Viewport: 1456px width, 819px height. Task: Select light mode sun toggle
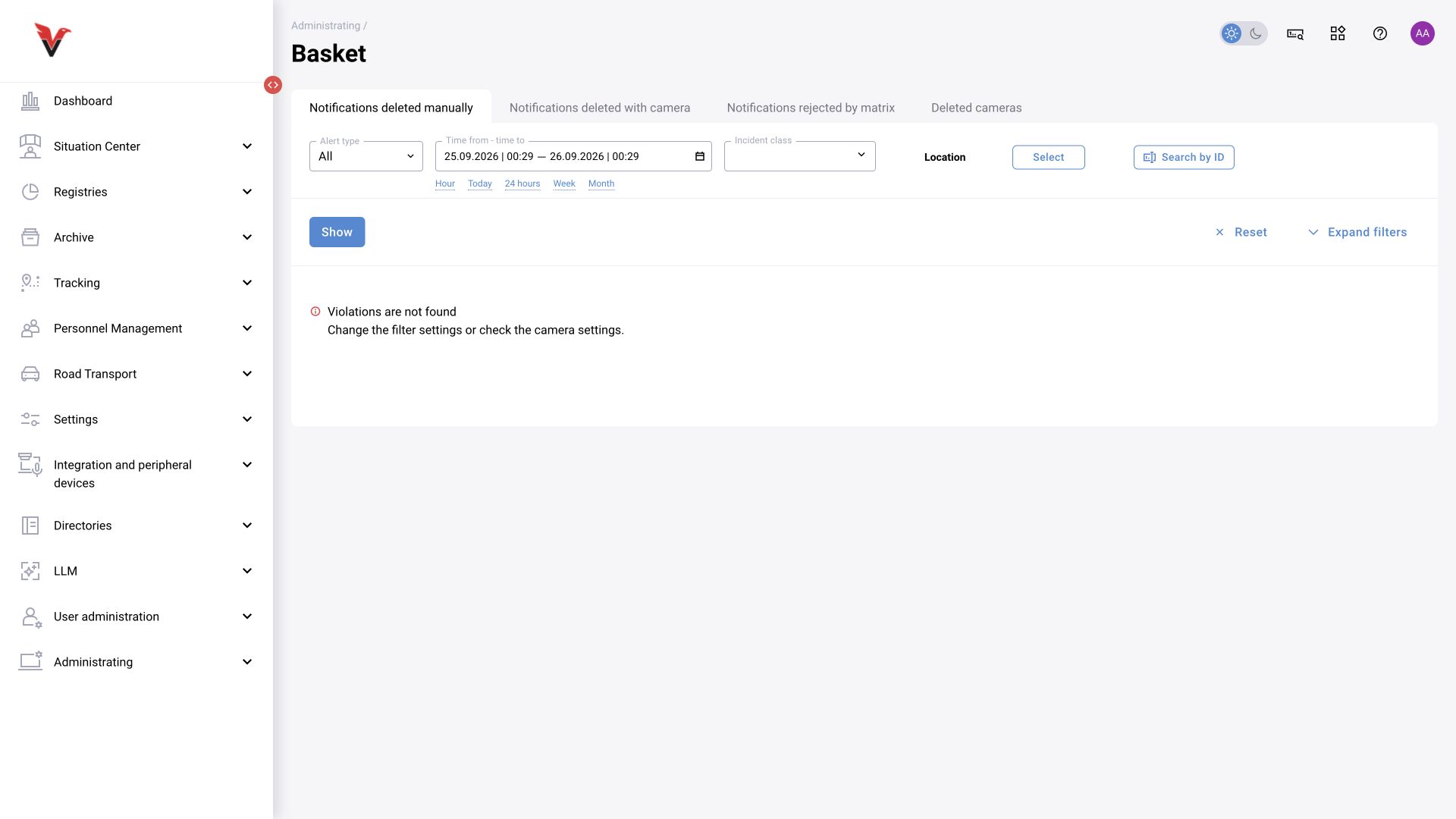tap(1232, 33)
